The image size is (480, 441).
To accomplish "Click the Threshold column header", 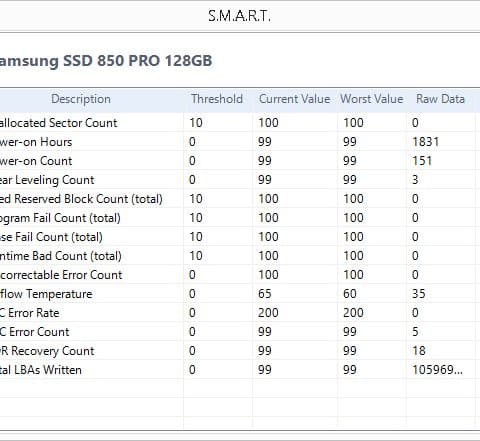I will pyautogui.click(x=217, y=99).
